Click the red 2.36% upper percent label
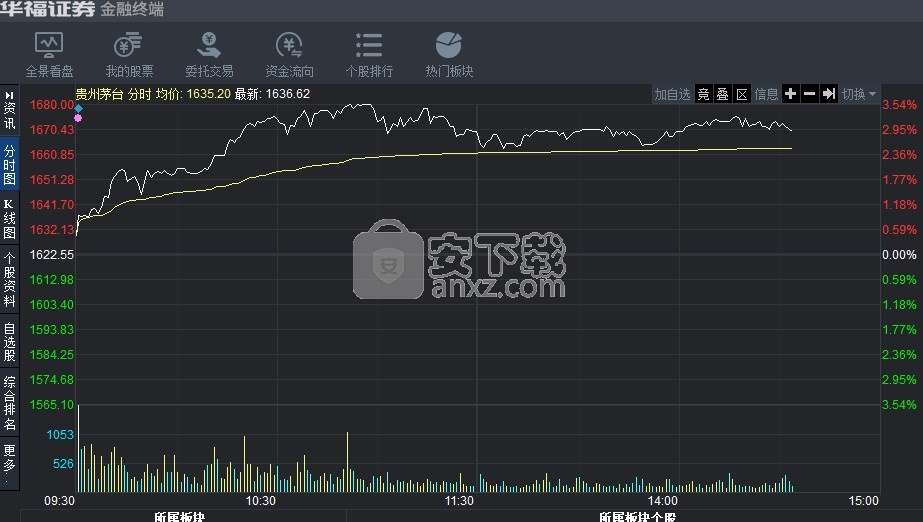This screenshot has width=923, height=522. [899, 155]
